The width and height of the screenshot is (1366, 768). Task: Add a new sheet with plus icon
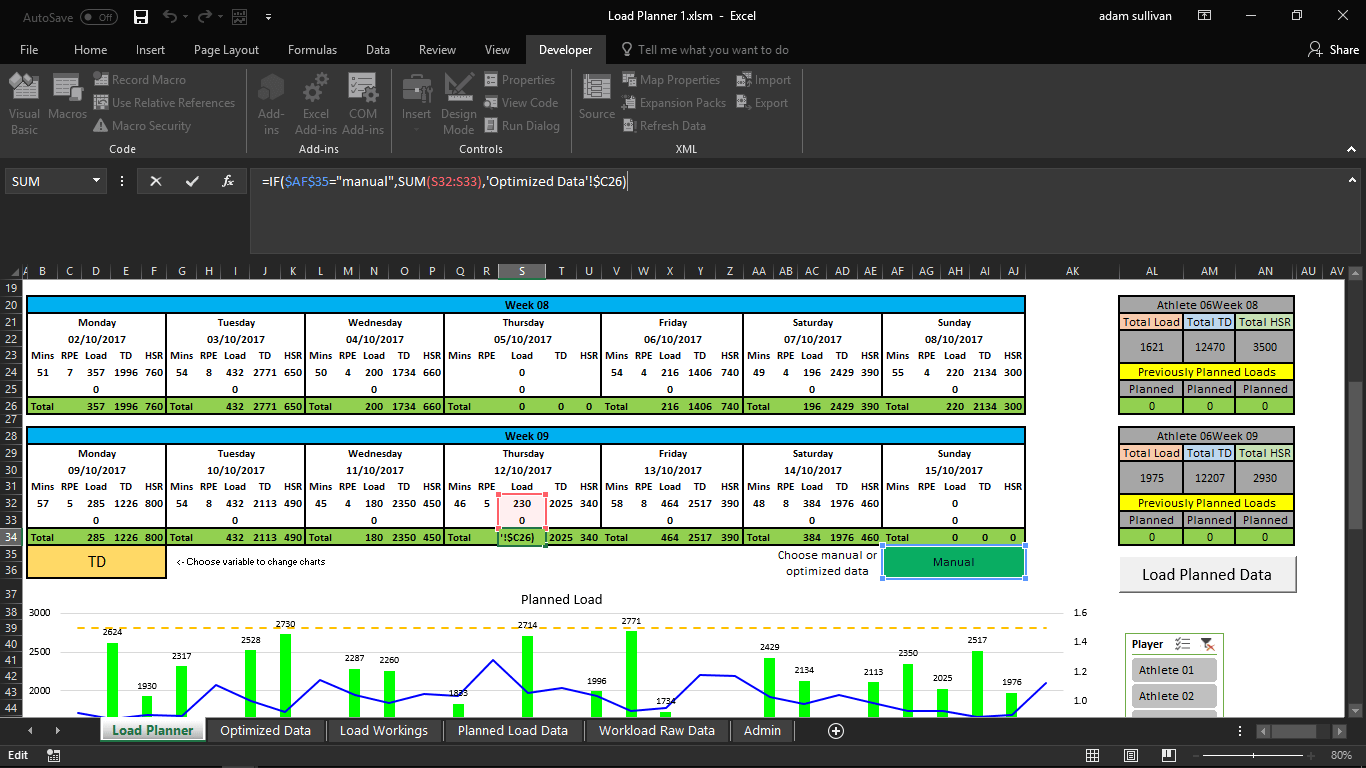click(836, 731)
